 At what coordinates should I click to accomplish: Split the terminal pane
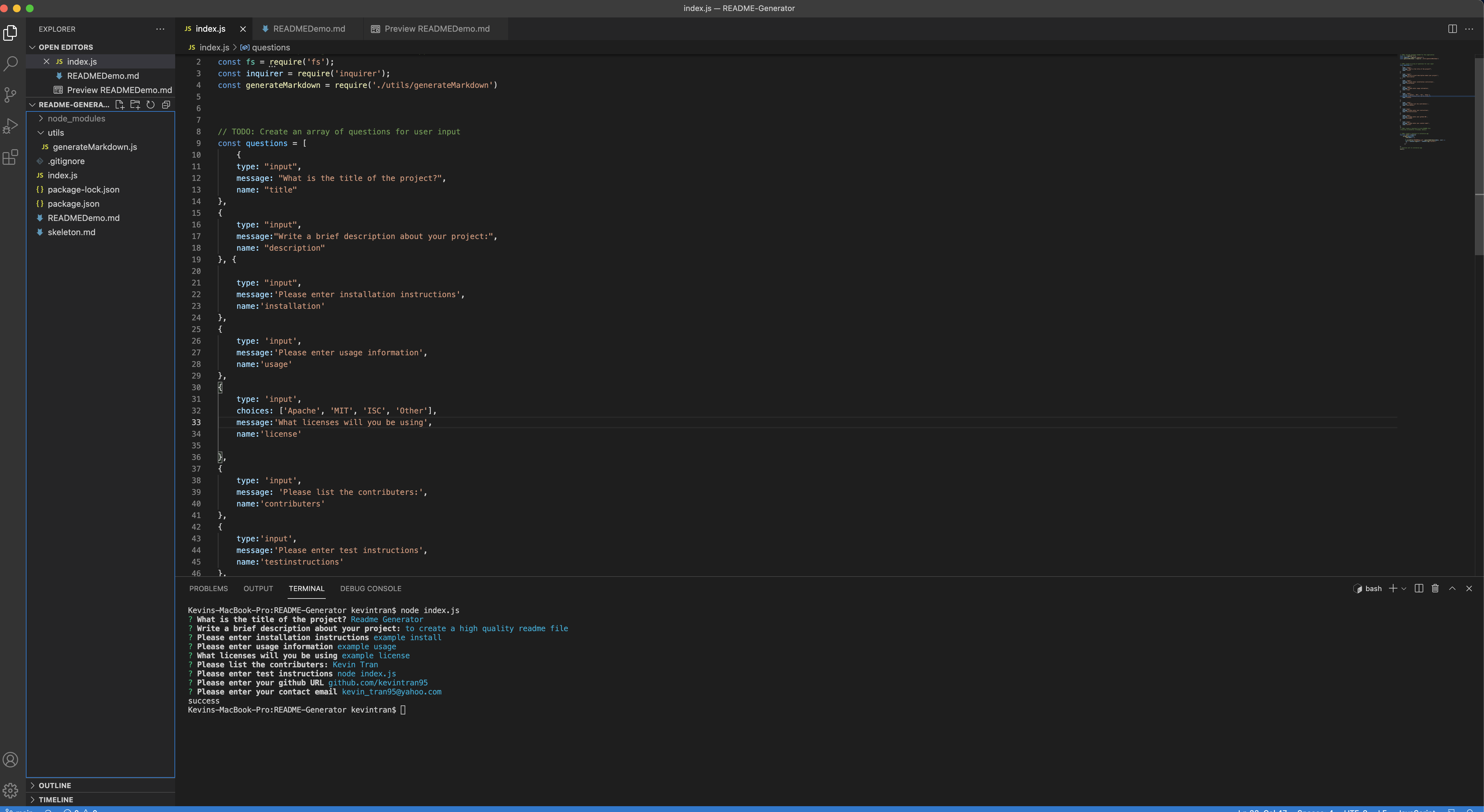[x=1418, y=588]
